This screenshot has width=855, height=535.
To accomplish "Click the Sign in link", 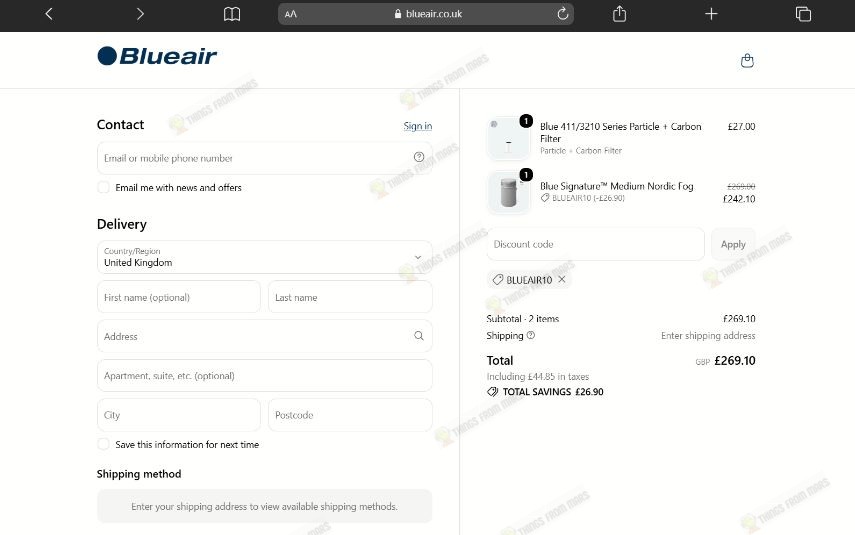I will (x=418, y=126).
